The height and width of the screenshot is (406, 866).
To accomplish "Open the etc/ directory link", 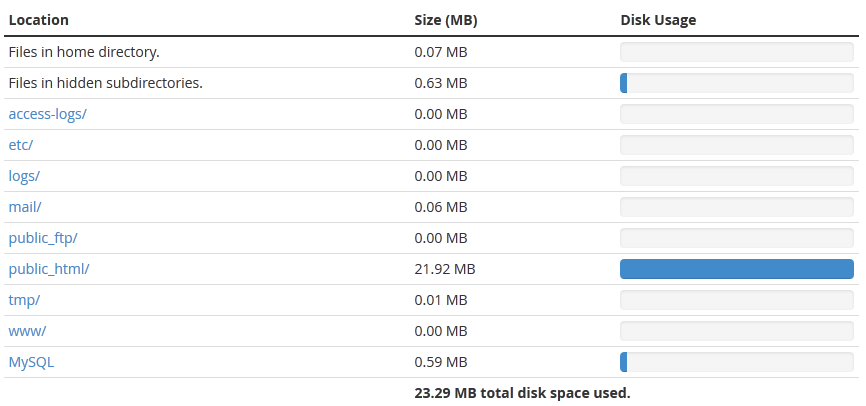I will click(x=21, y=145).
